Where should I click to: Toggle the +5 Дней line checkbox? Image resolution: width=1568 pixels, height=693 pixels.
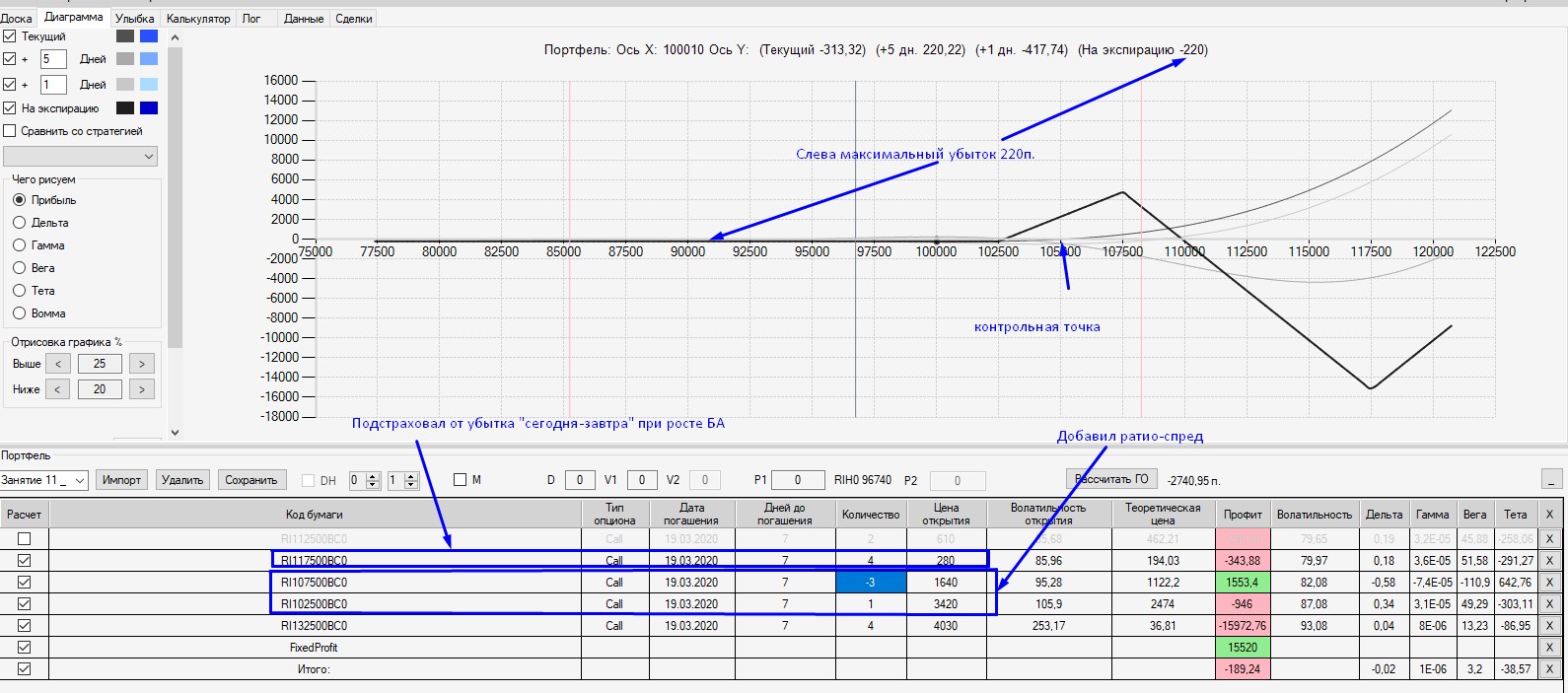click(x=10, y=59)
